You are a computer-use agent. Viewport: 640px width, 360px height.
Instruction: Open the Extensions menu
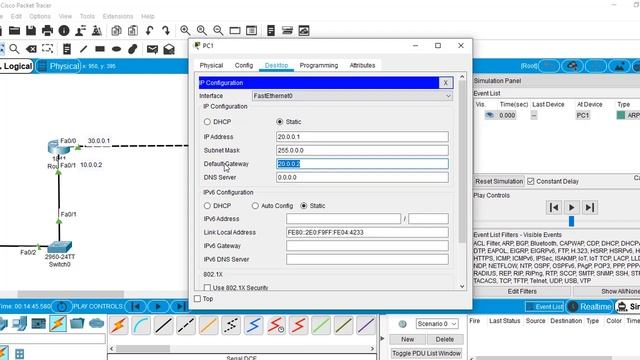tap(118, 16)
